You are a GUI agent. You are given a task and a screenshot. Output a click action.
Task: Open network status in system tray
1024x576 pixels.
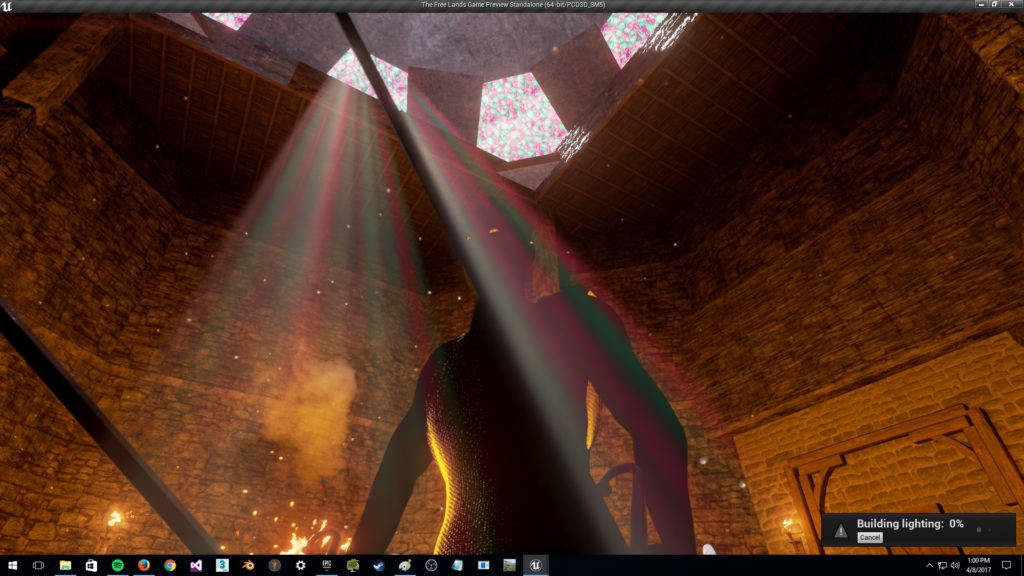(x=942, y=566)
